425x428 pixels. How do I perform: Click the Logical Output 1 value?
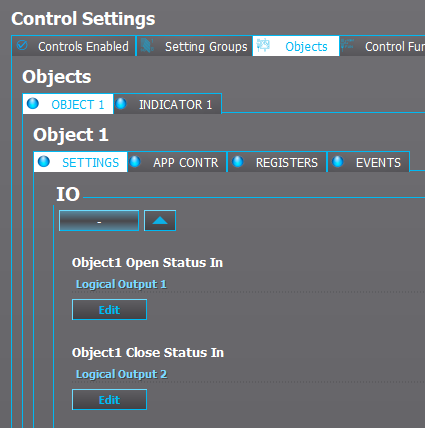[121, 284]
